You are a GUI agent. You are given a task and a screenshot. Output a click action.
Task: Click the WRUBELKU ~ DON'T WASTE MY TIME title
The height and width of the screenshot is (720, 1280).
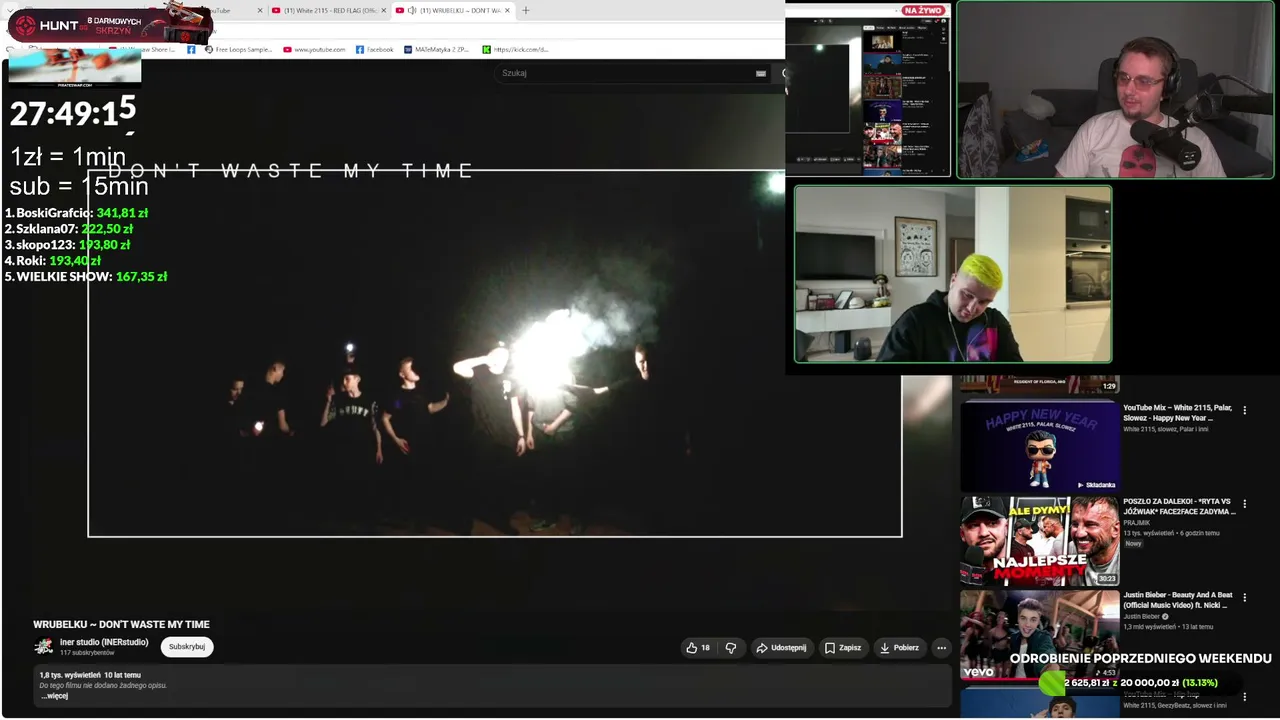[x=122, y=625]
